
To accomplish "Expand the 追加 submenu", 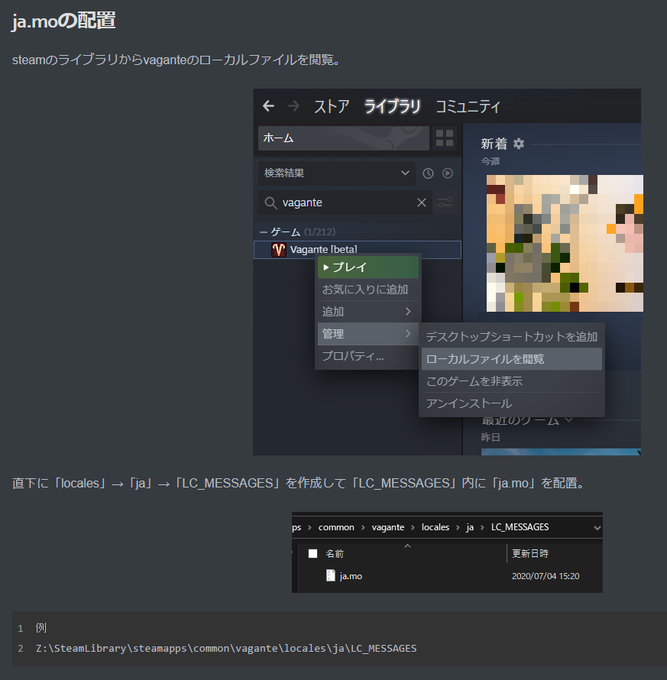I will [x=368, y=311].
